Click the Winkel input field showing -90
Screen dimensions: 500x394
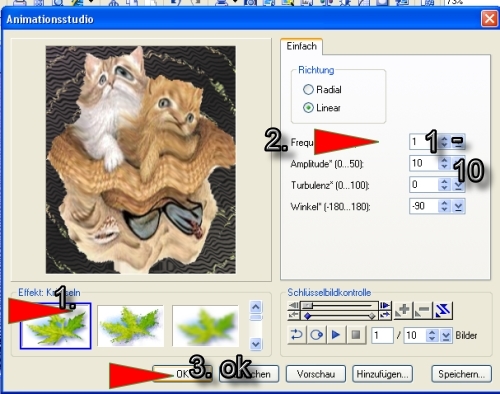pyautogui.click(x=424, y=207)
